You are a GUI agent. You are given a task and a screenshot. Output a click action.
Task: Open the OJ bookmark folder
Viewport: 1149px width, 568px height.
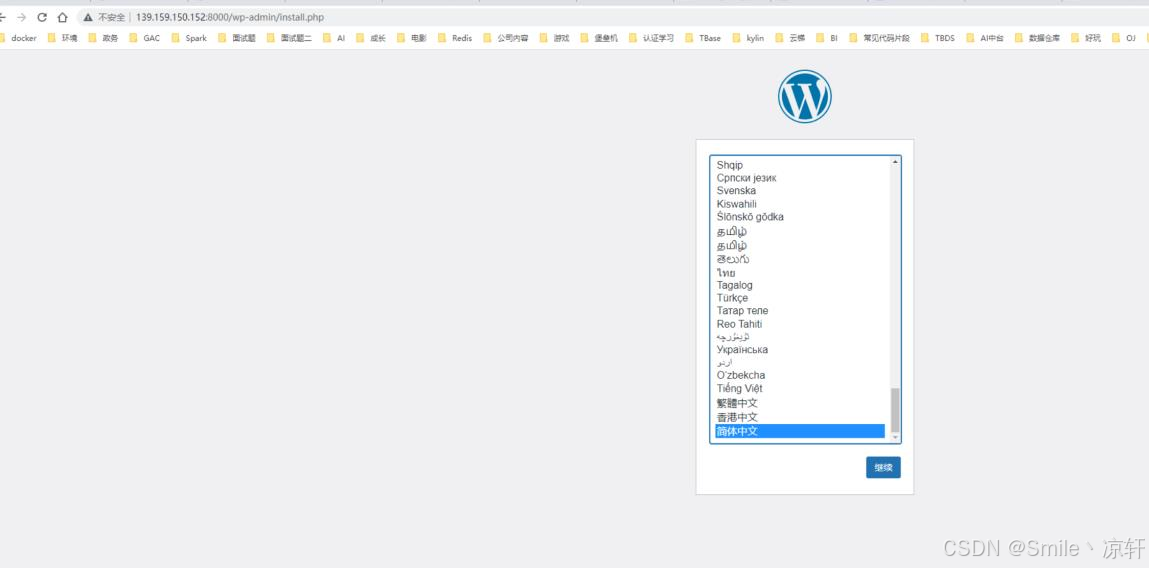click(1124, 38)
